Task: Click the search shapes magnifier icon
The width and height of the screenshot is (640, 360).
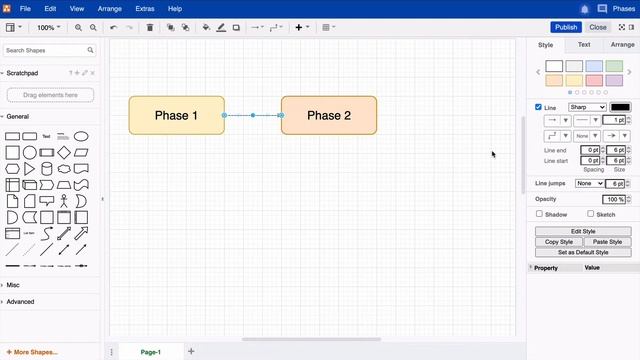Action: pos(90,50)
